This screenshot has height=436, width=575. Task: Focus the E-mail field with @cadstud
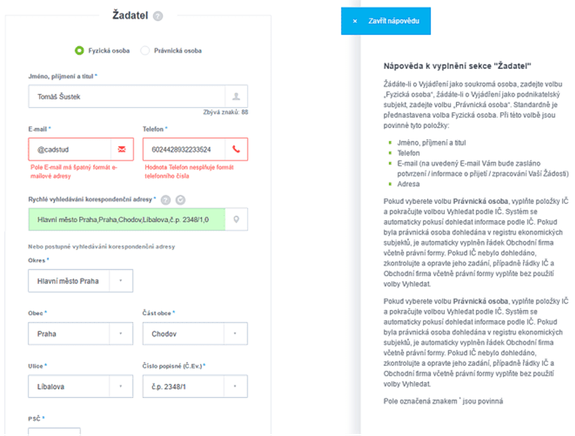[x=70, y=149]
